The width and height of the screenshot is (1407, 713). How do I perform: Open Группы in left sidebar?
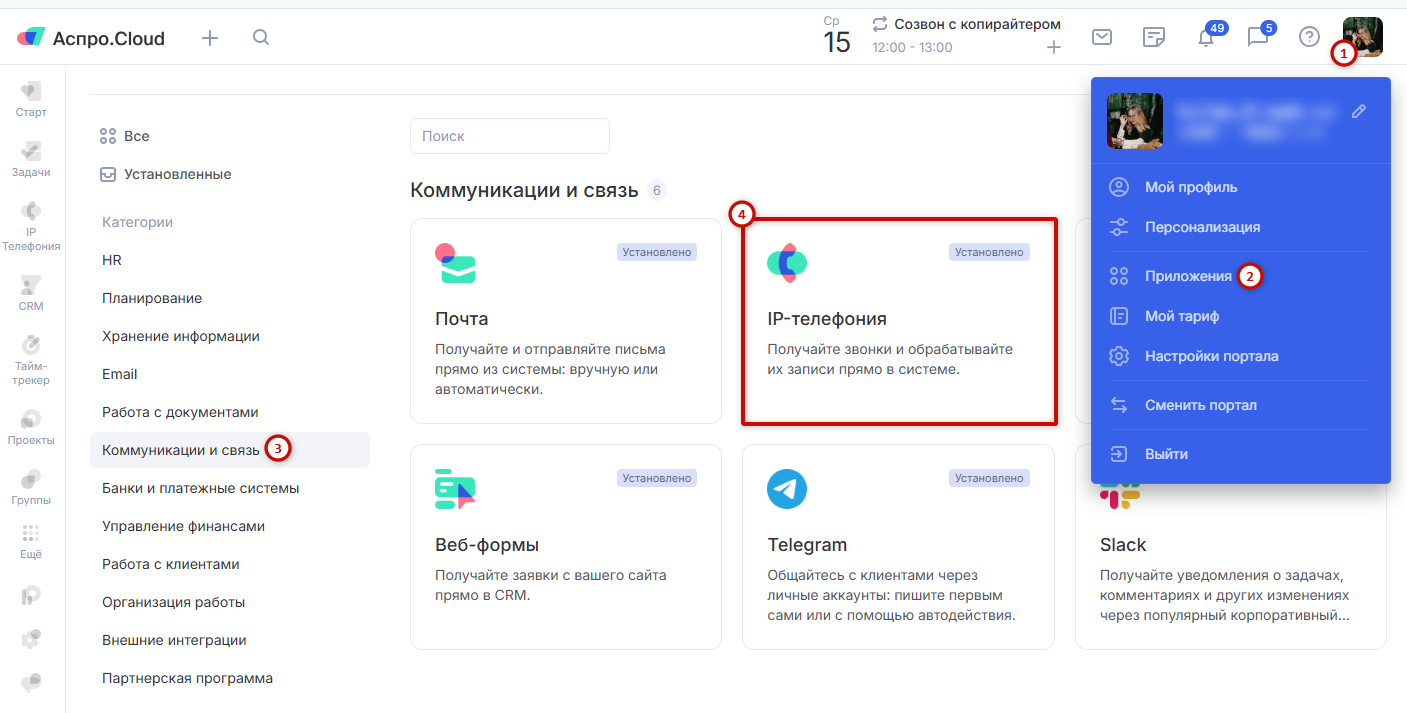[x=31, y=487]
